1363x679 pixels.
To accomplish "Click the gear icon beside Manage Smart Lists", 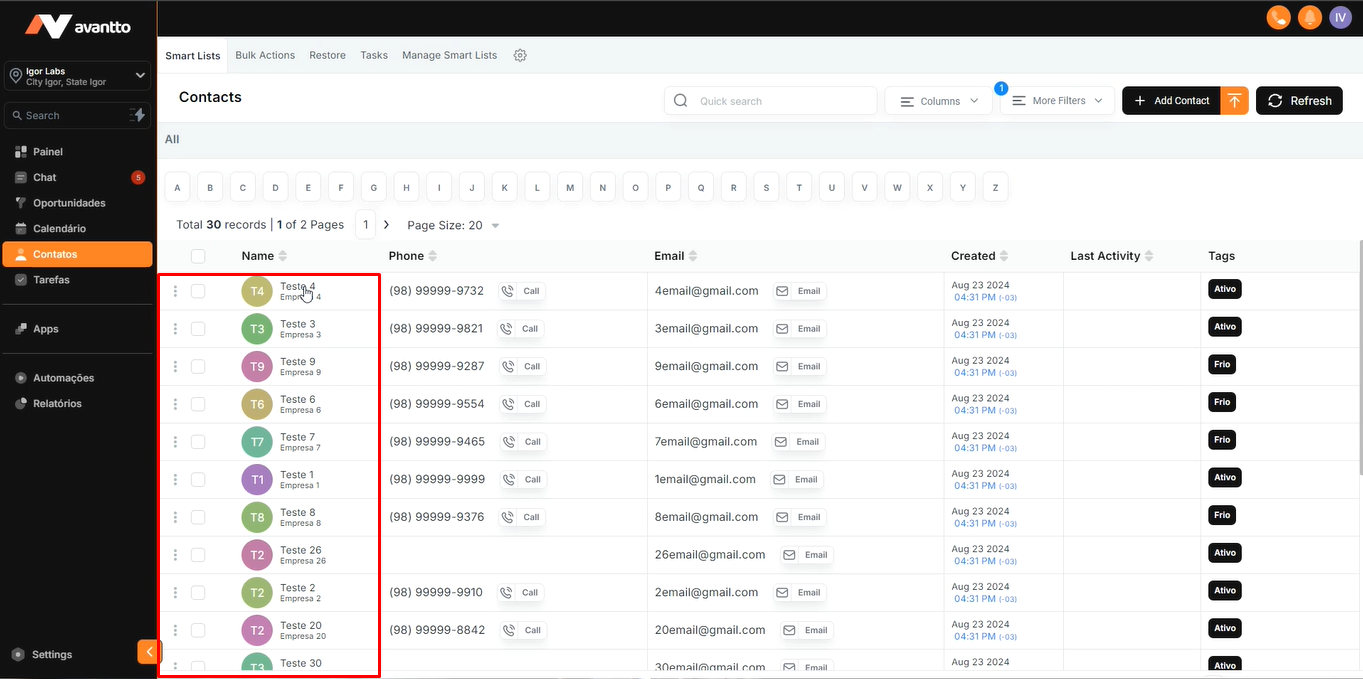I will coord(520,55).
